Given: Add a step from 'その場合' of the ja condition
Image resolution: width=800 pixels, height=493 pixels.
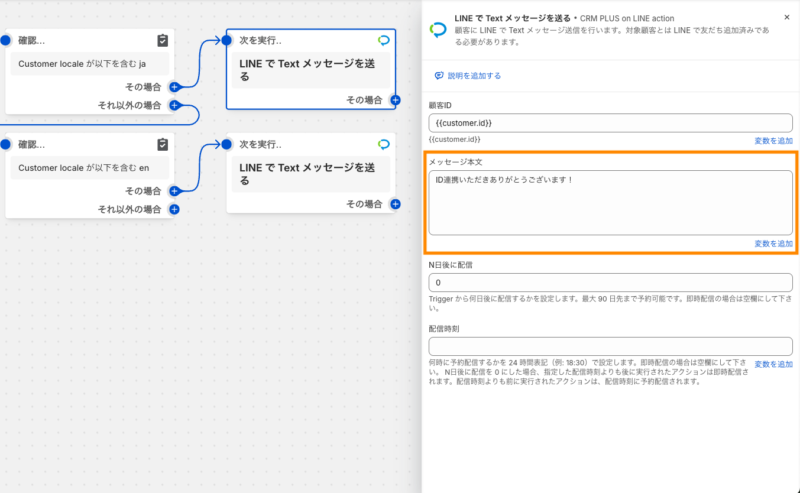Looking at the screenshot, I should [174, 87].
